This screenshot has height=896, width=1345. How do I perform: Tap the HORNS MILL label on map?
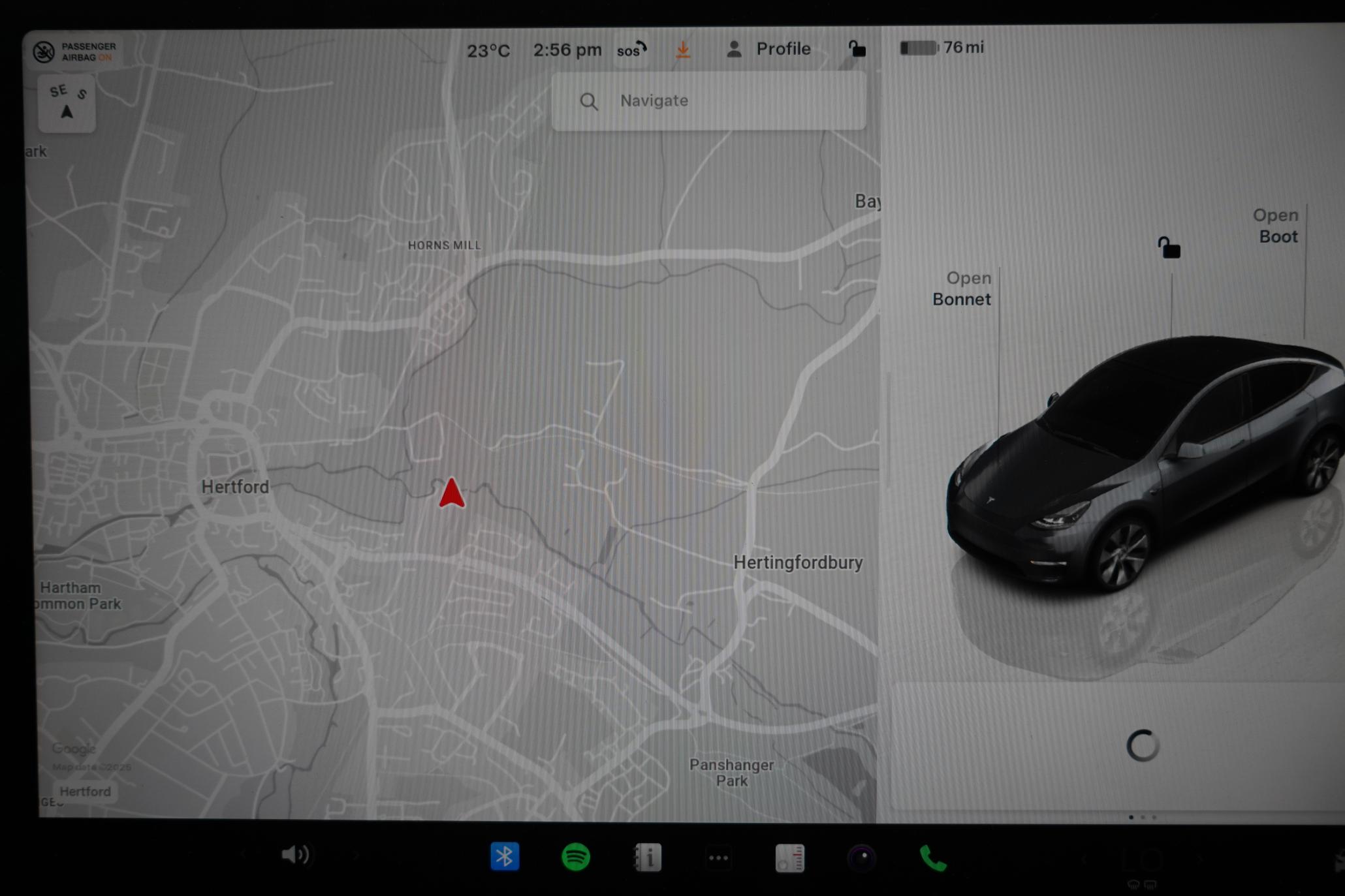pyautogui.click(x=444, y=245)
